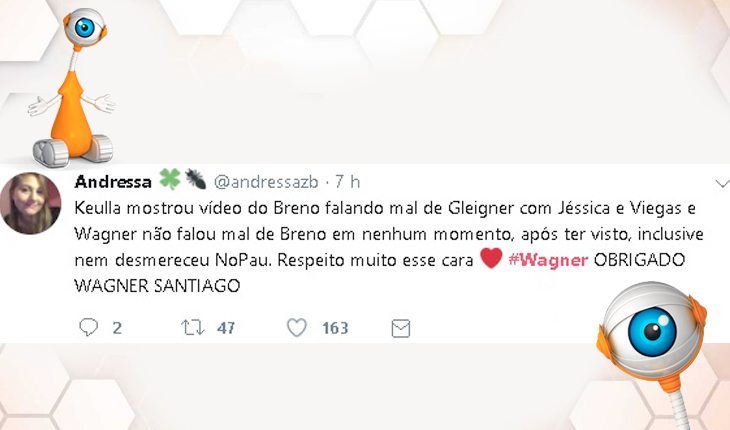
Task: Click the 7 h timestamp
Action: pos(348,181)
